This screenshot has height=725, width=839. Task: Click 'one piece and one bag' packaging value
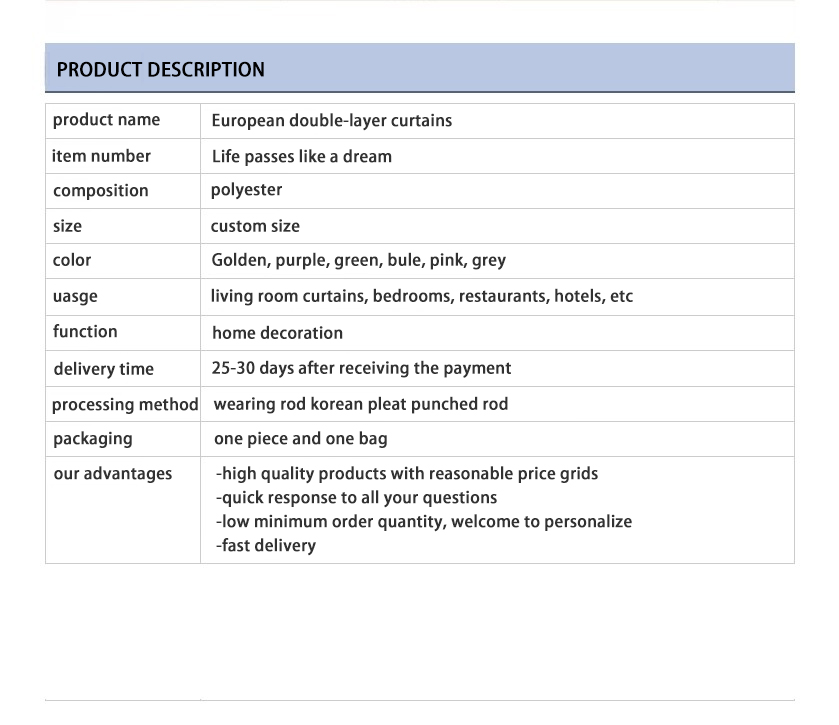click(301, 439)
